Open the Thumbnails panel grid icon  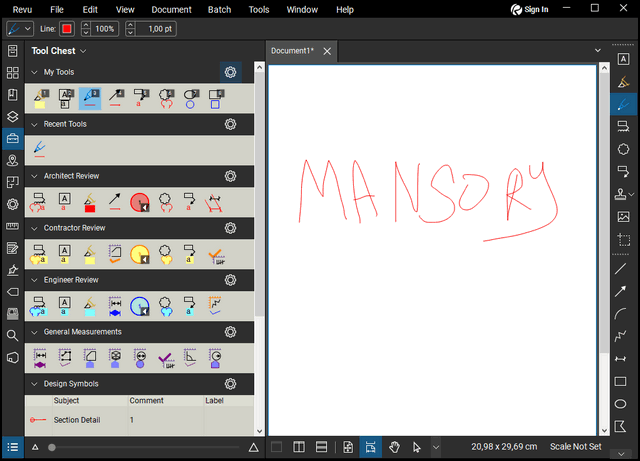12,73
